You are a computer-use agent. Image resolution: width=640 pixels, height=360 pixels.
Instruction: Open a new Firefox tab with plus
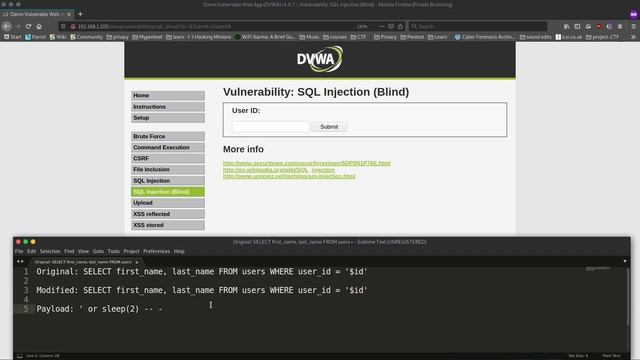80,14
